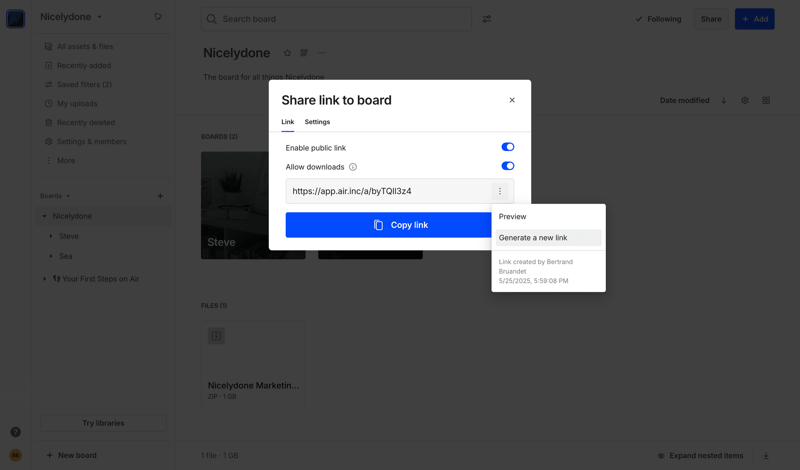This screenshot has width=800, height=470.
Task: Click the Allow downloads info icon
Action: point(353,167)
